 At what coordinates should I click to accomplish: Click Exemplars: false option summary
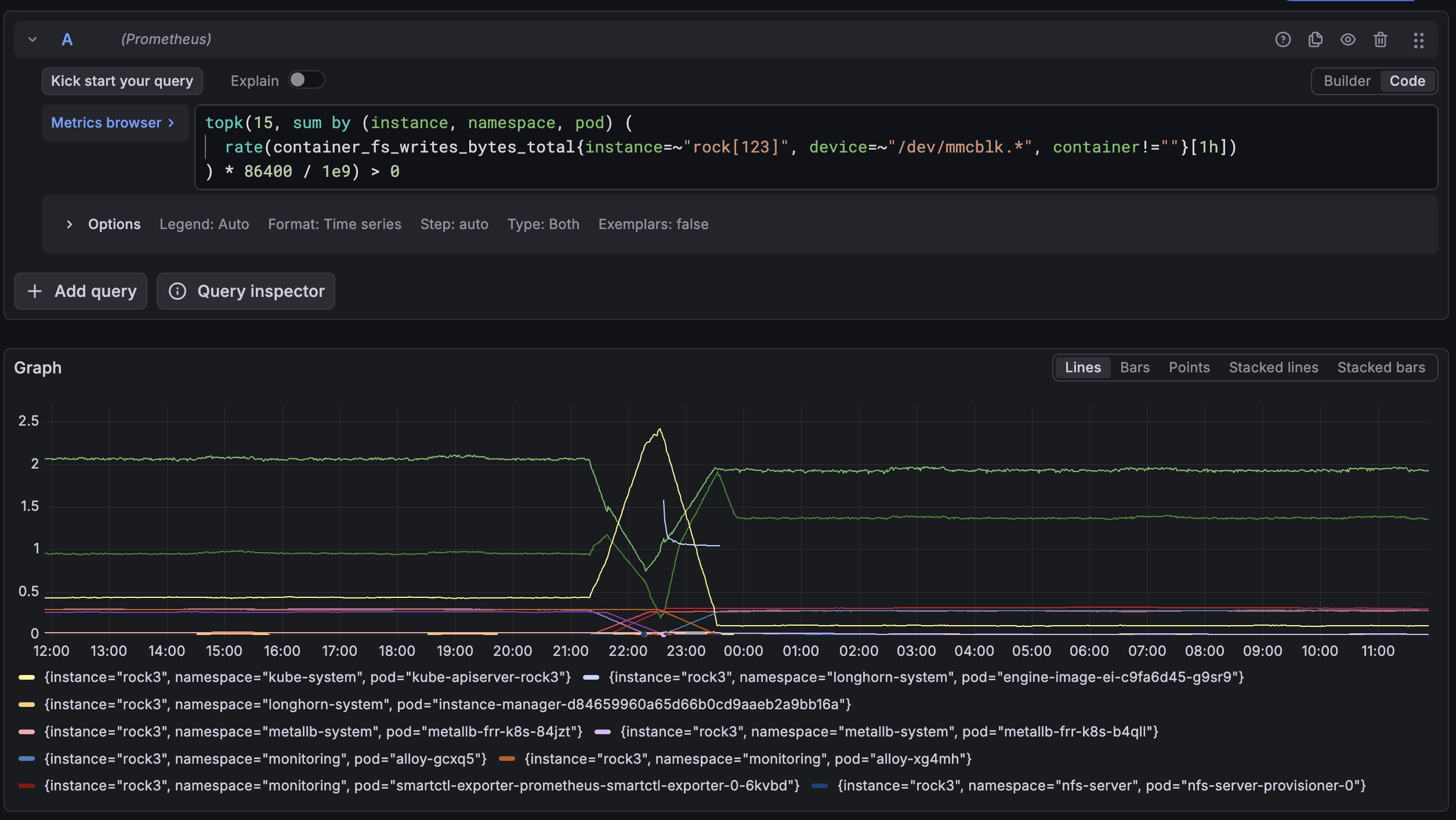pos(653,224)
